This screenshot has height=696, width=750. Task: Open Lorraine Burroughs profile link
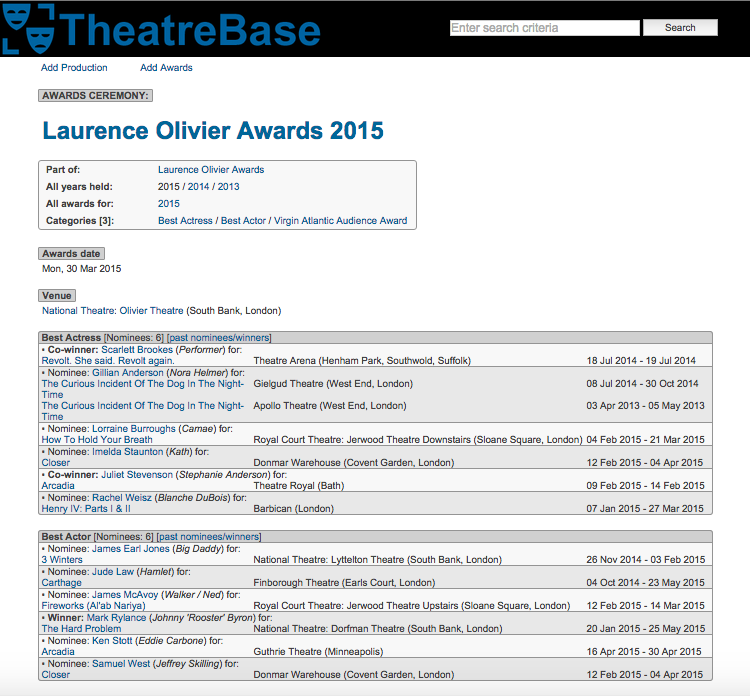[134, 429]
